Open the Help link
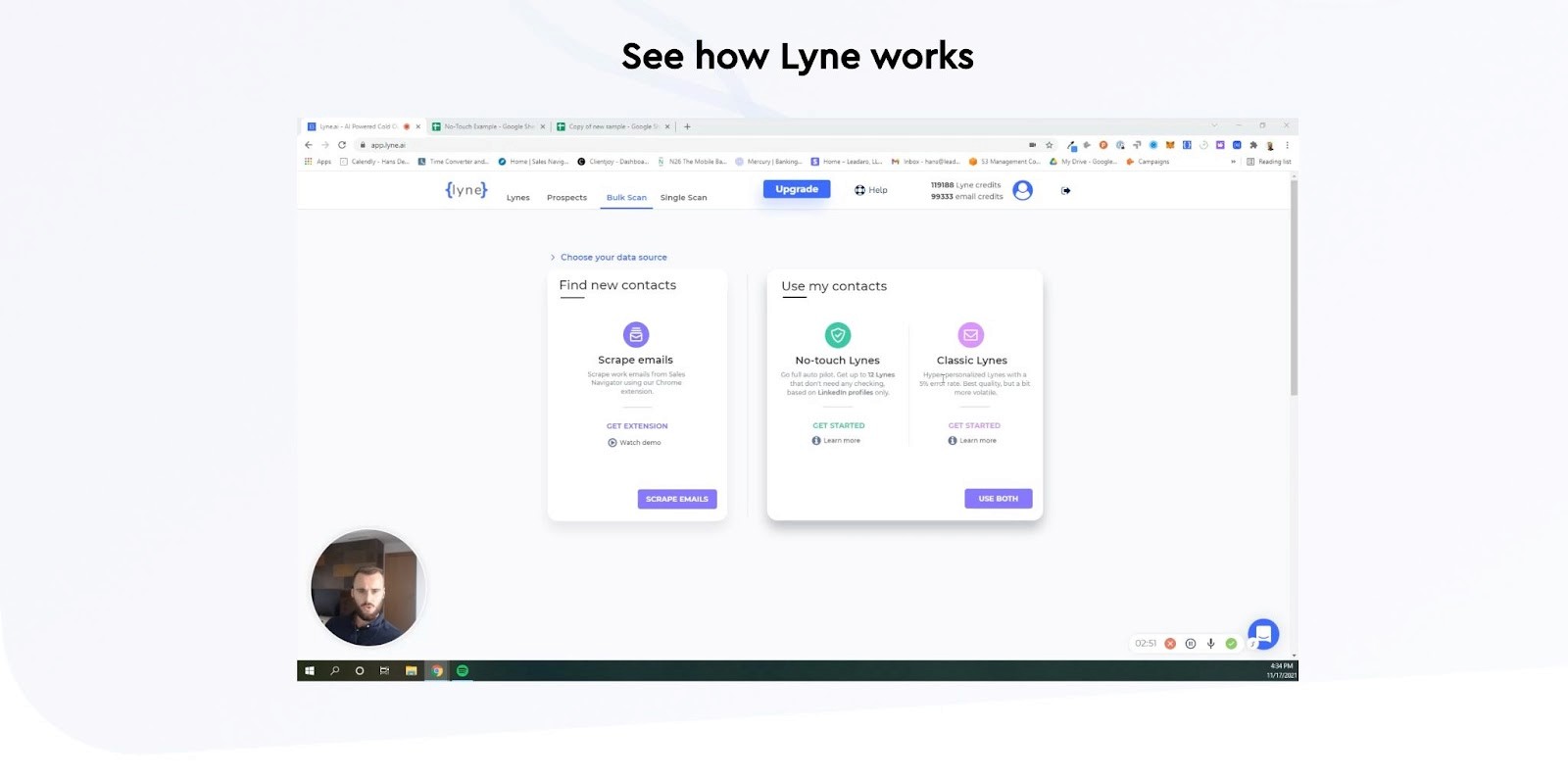Viewport: 1568px width, 778px height. [871, 190]
